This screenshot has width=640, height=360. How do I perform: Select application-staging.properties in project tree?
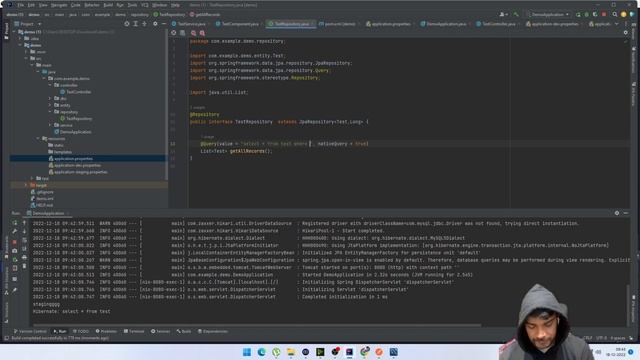click(78, 172)
